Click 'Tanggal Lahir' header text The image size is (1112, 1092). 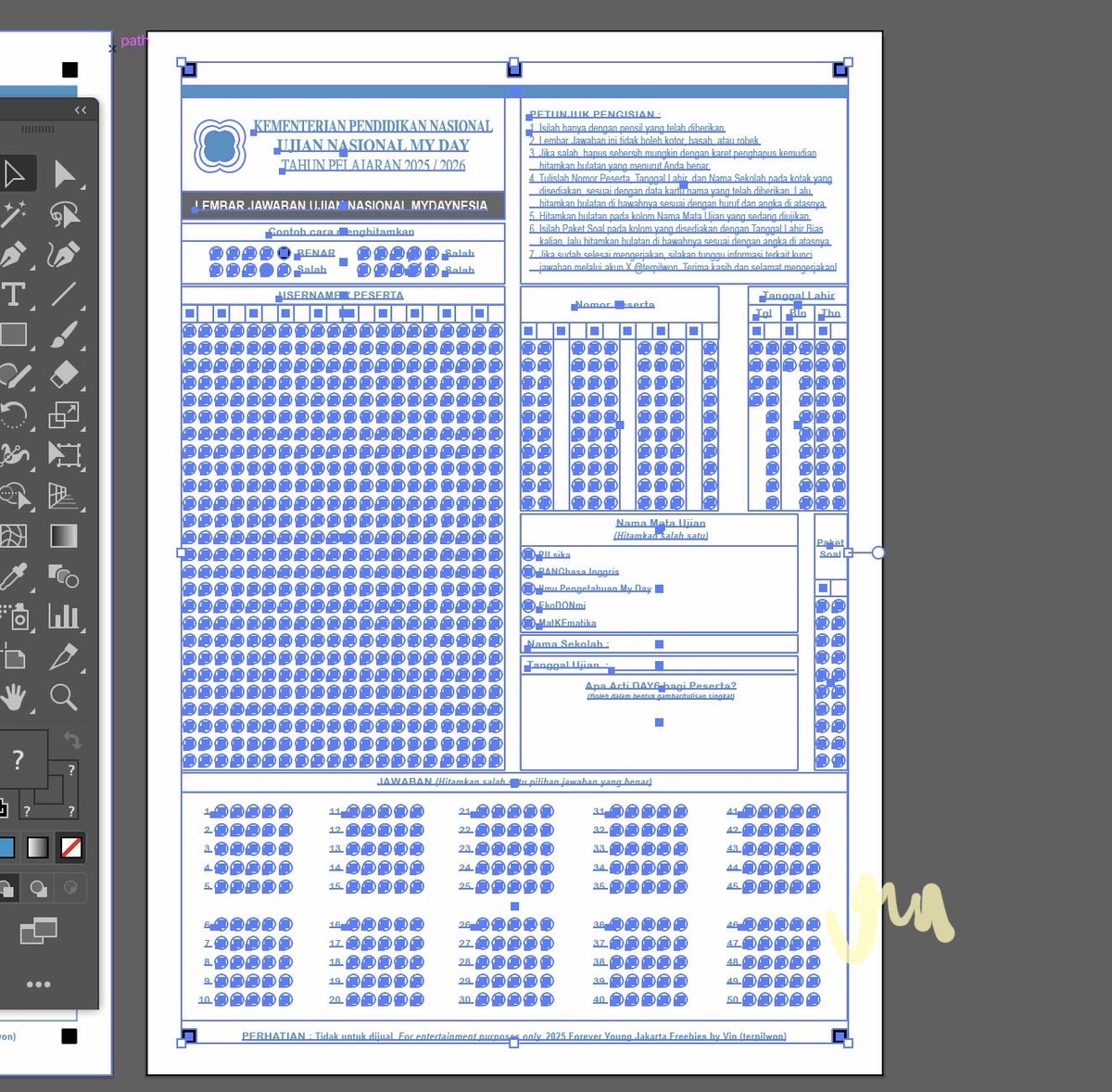798,296
